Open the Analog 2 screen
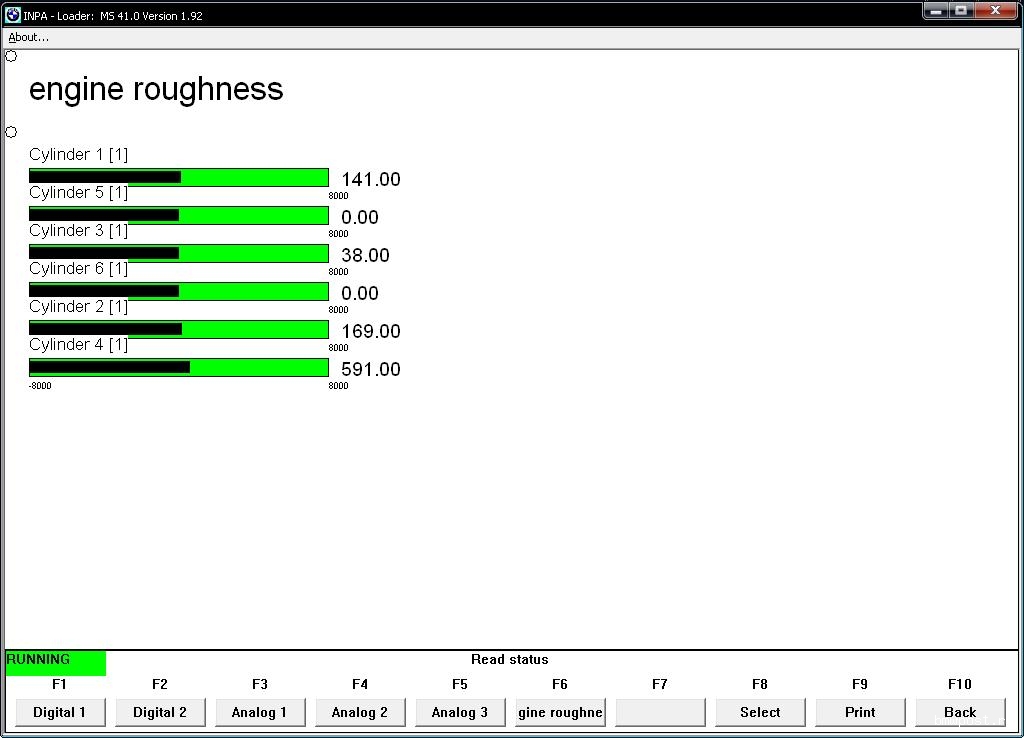1024x738 pixels. pyautogui.click(x=360, y=712)
